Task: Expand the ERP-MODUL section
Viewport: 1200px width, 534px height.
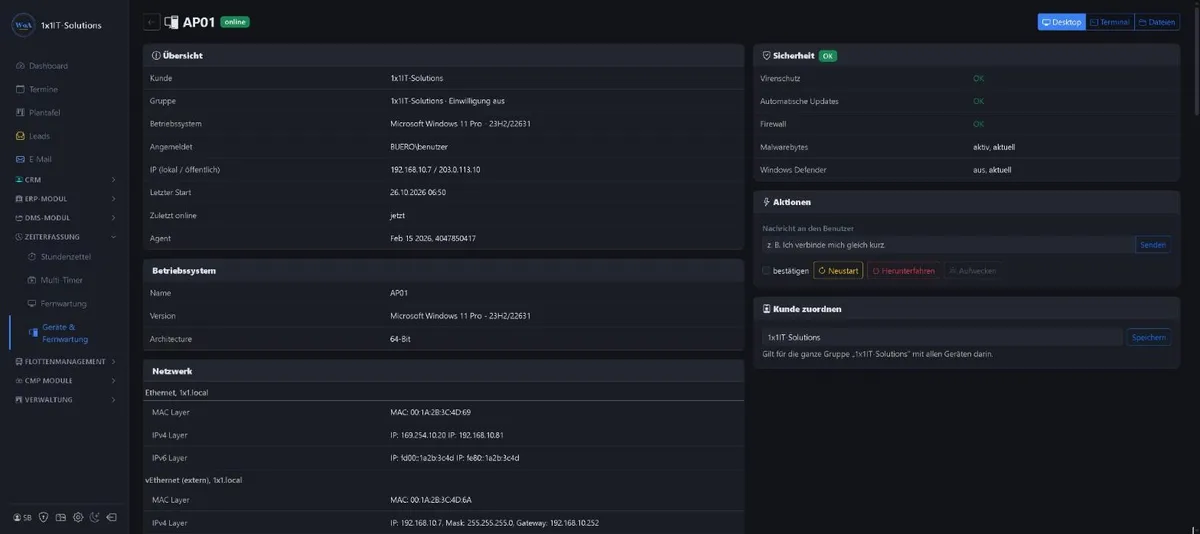Action: coord(65,199)
